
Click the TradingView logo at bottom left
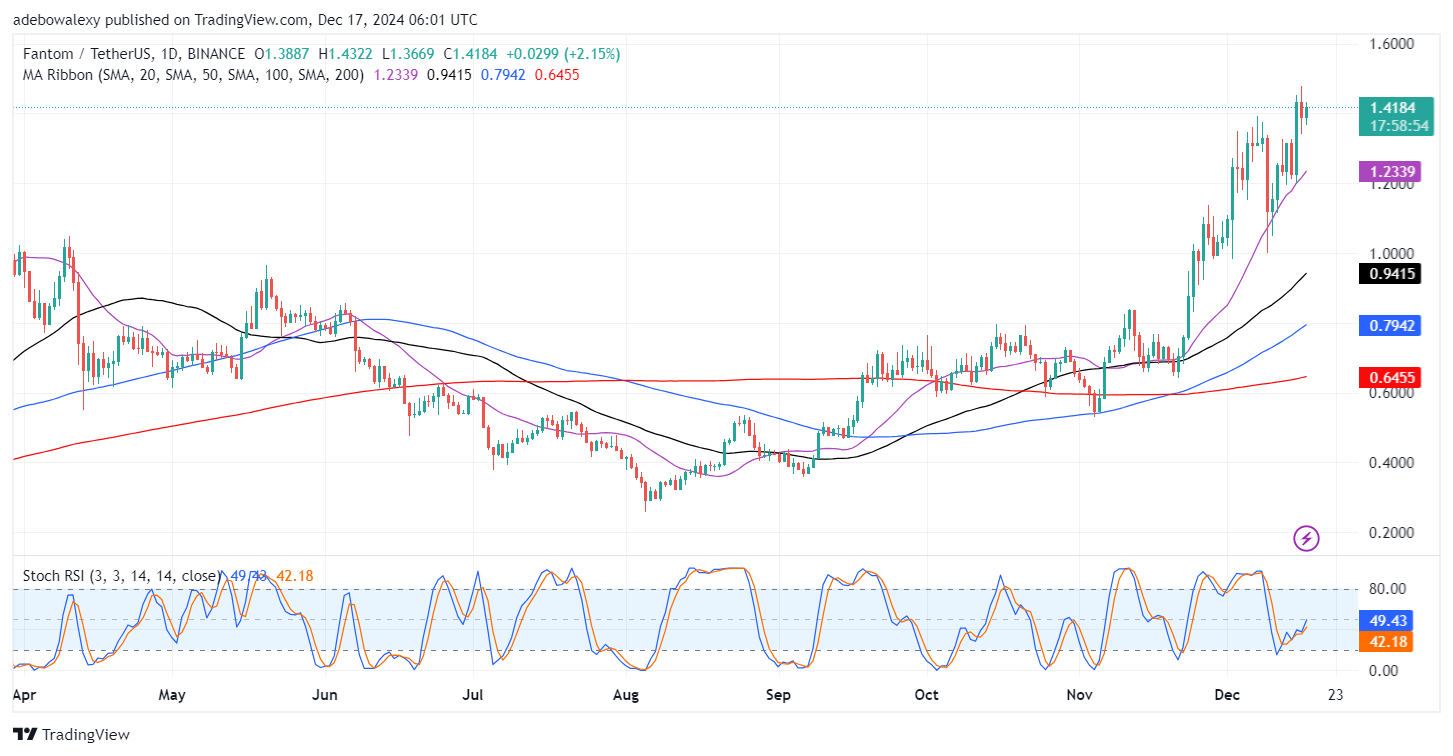pos(71,734)
